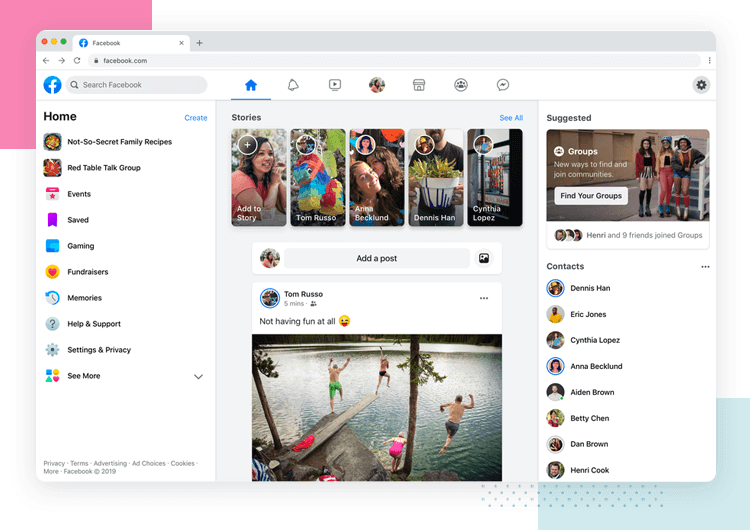Viewport: 750px width, 530px height.
Task: Open the lake jumping photo
Action: (x=377, y=408)
